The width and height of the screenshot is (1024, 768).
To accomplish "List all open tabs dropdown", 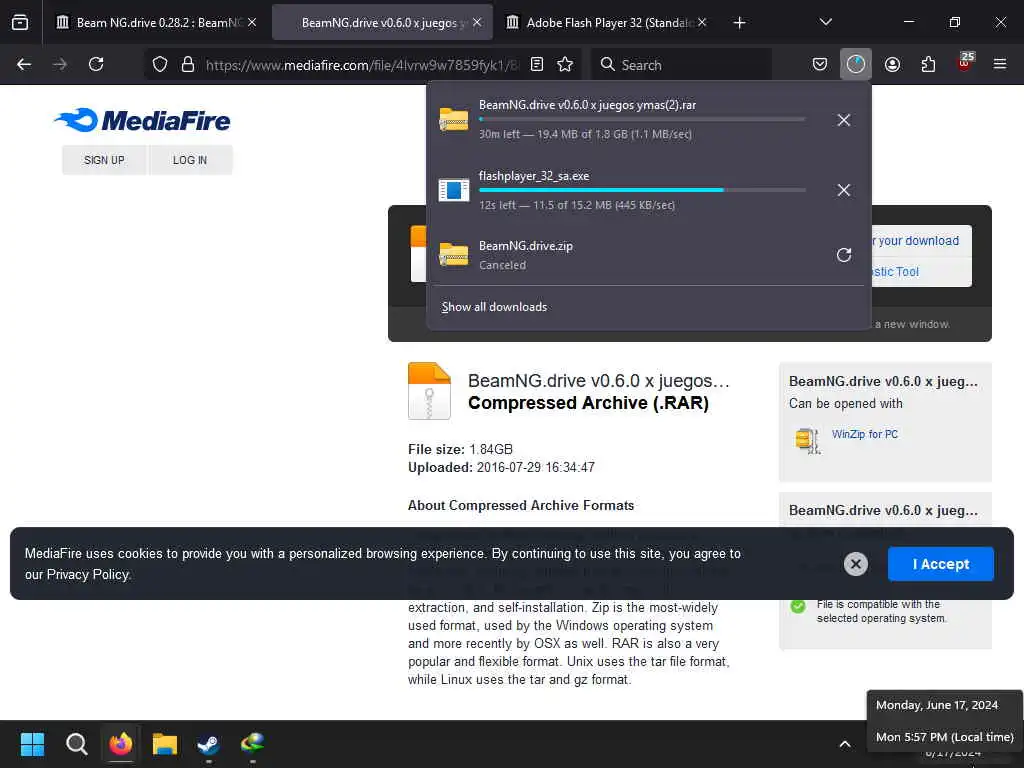I will point(825,22).
